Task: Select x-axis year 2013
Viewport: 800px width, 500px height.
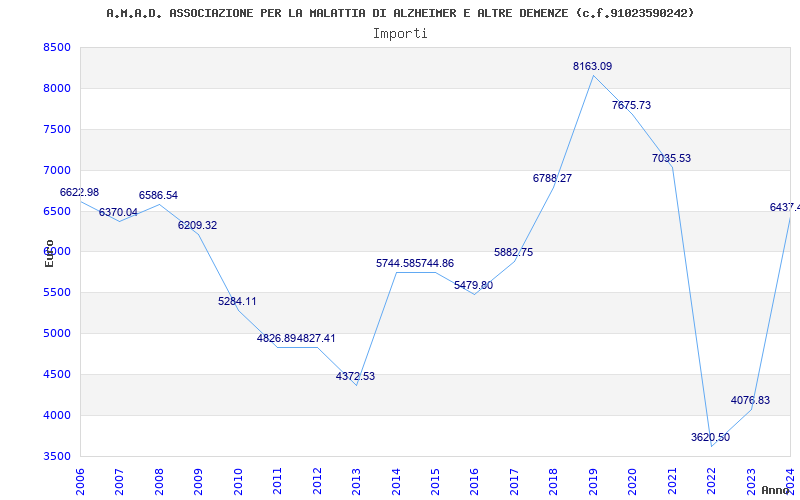Action: (356, 482)
